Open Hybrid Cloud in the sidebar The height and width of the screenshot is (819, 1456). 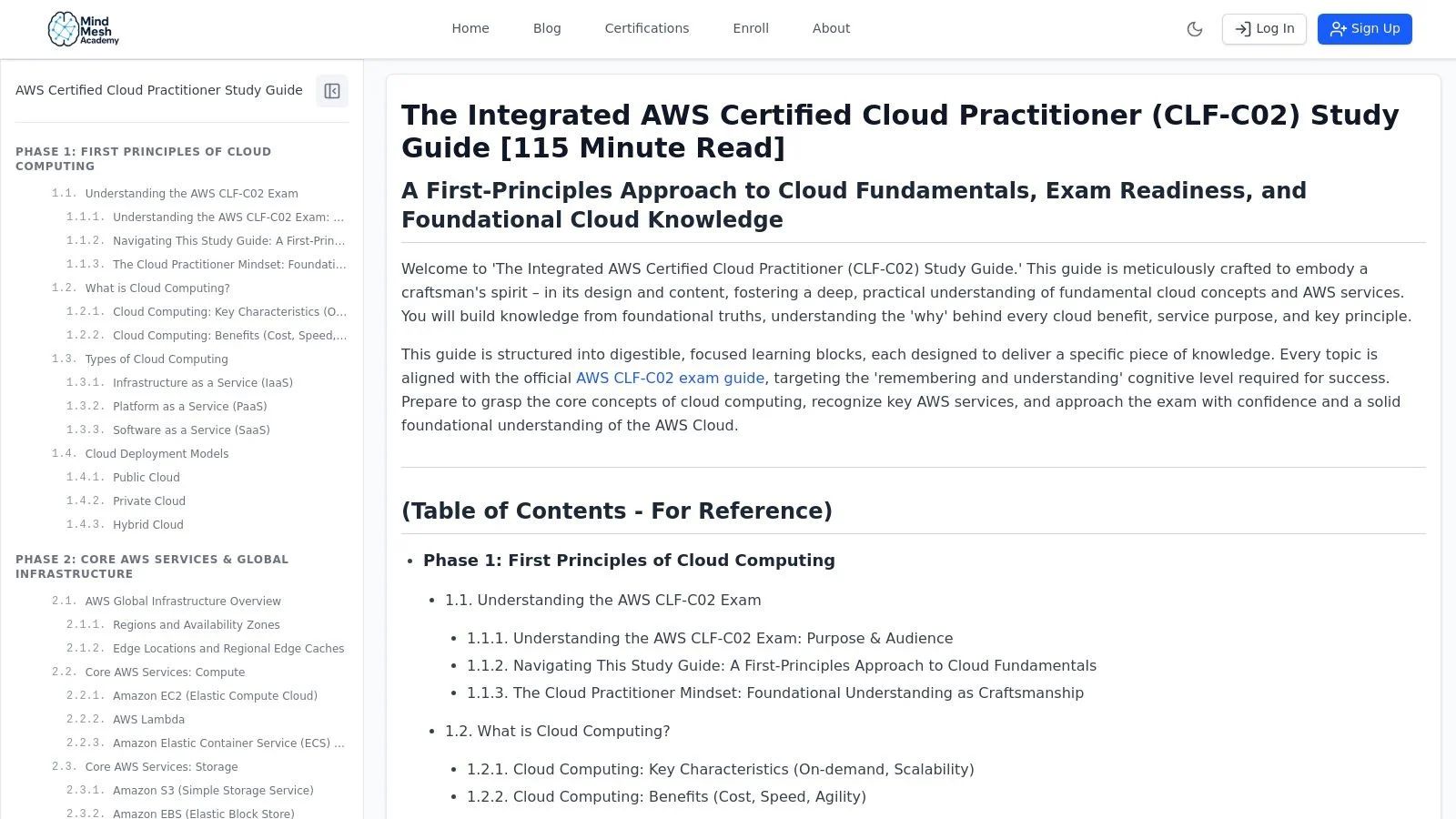(148, 525)
